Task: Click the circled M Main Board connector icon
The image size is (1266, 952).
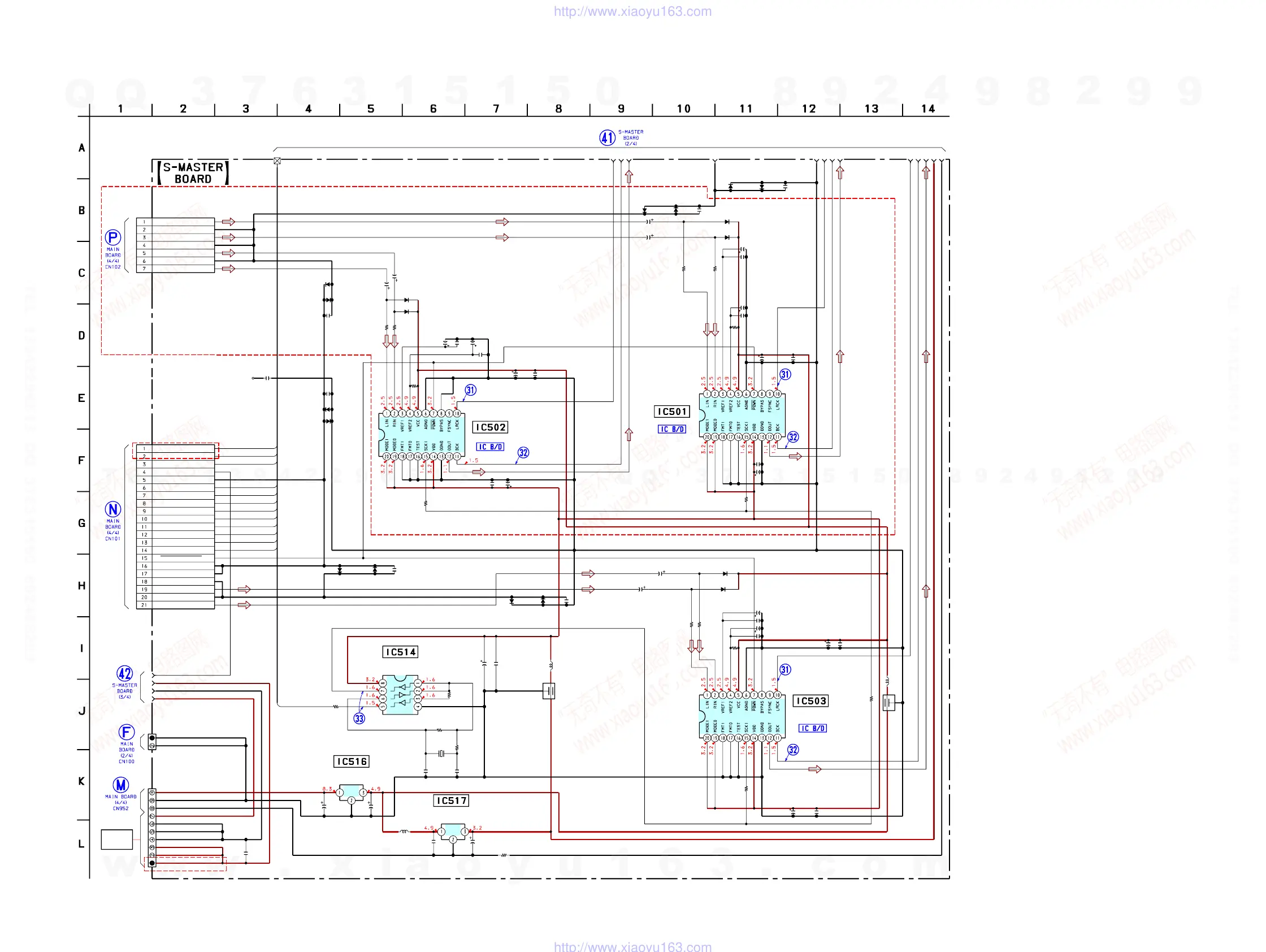Action: (121, 784)
